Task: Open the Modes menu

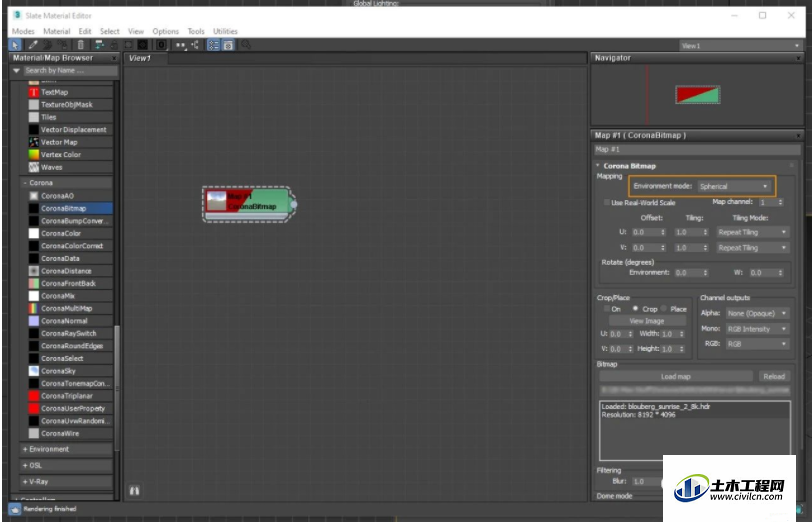Action: point(23,31)
